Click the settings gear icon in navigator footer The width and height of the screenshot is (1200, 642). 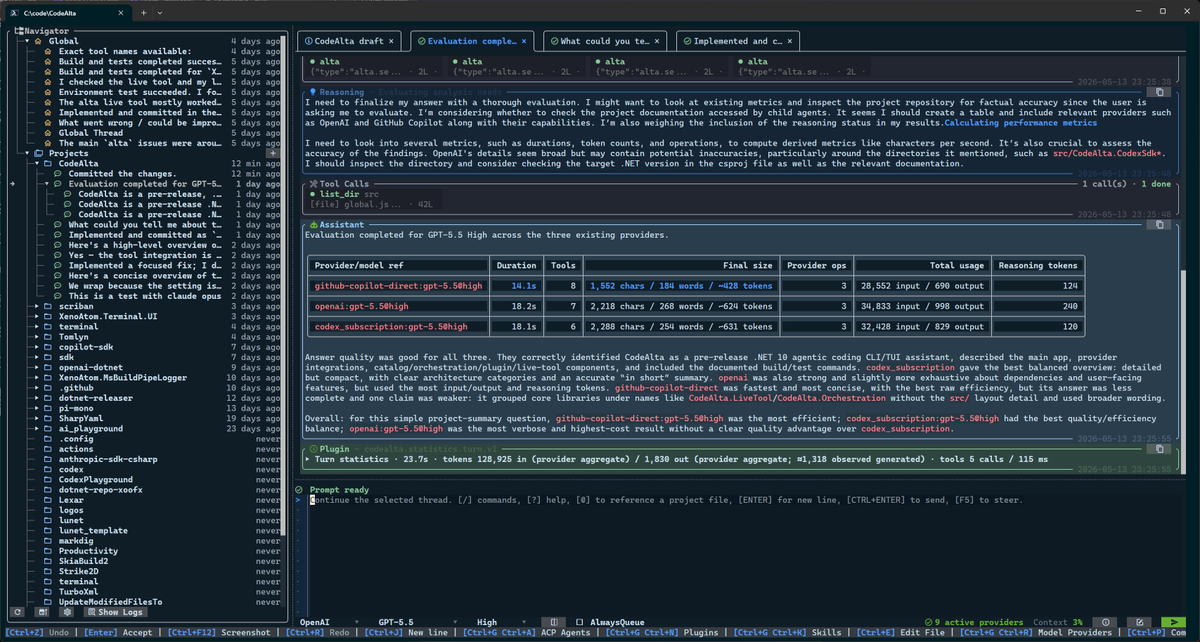(67, 612)
